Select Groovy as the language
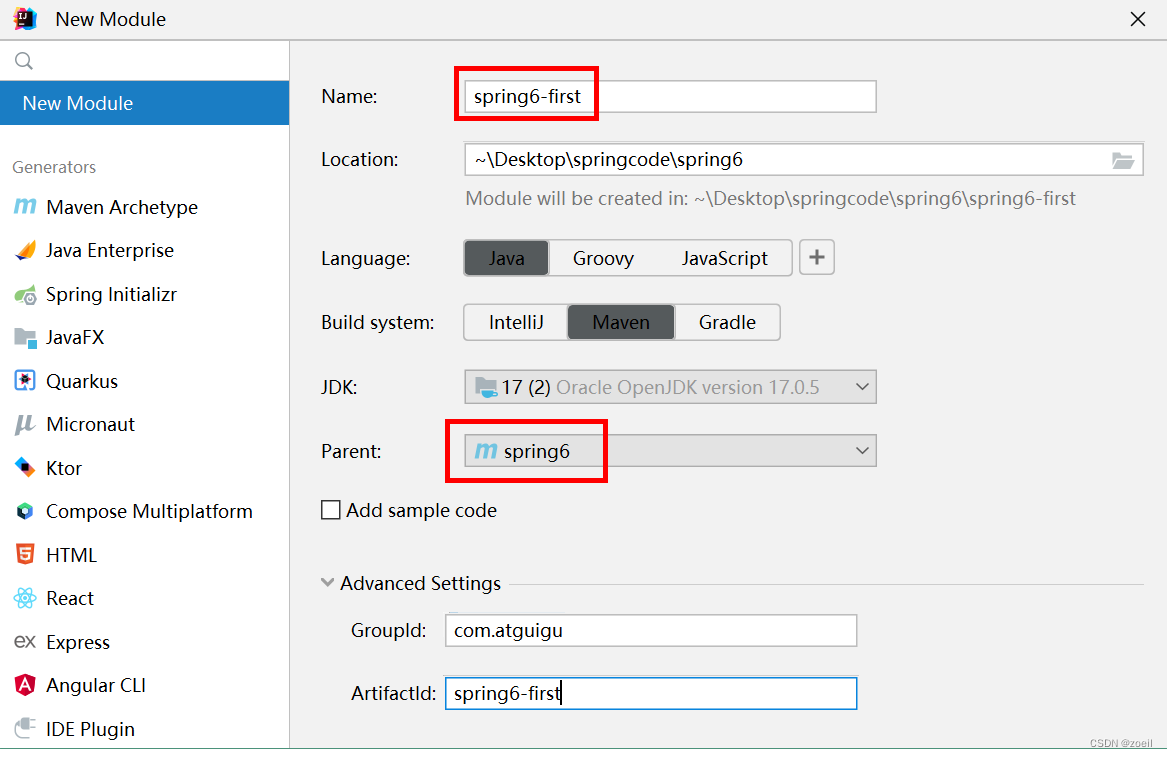The height and width of the screenshot is (757, 1167). 603,258
